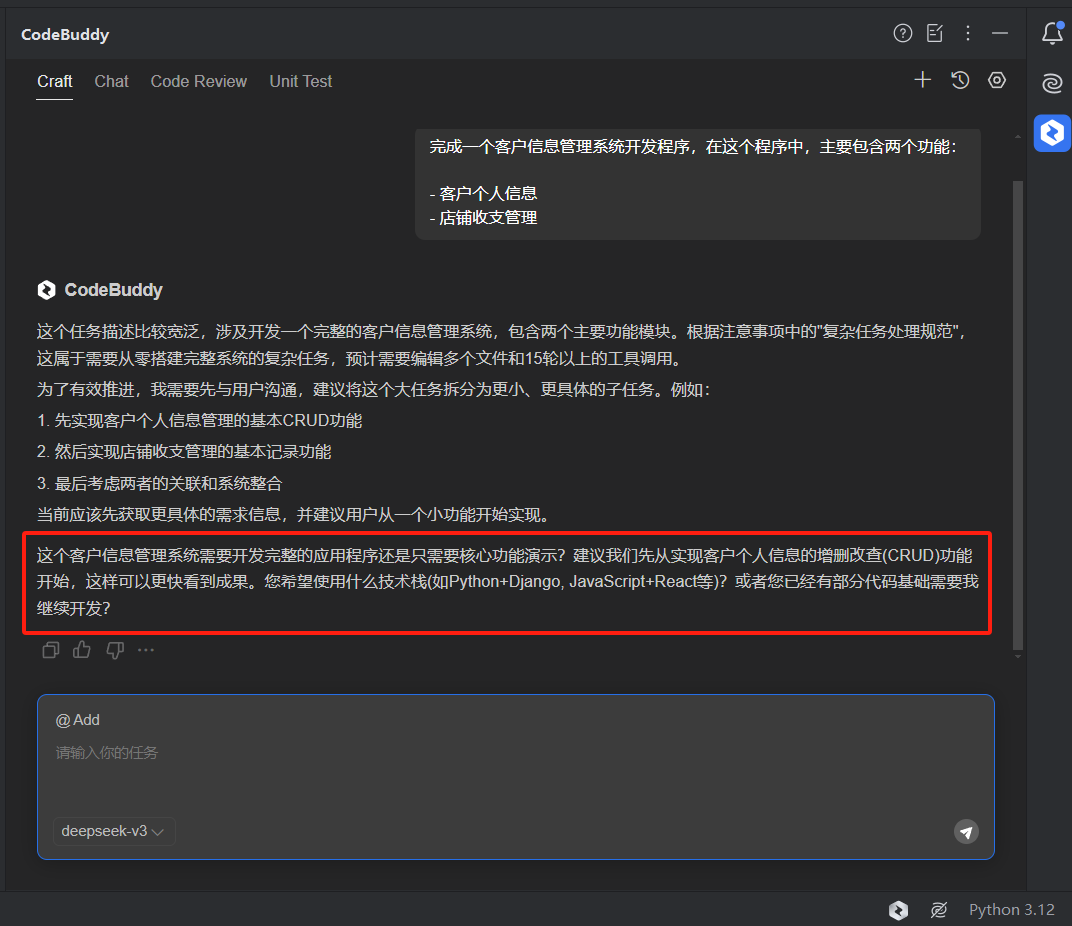Open the vertical three-dot options menu
1072x926 pixels.
967,33
